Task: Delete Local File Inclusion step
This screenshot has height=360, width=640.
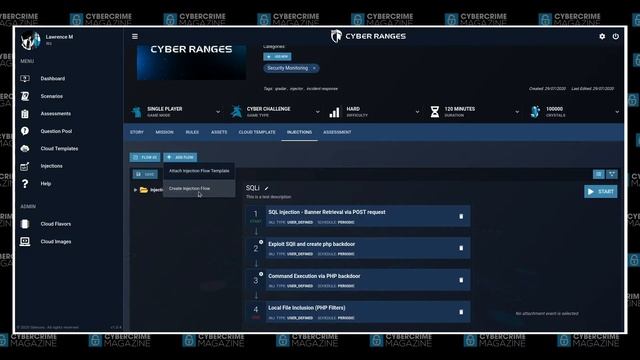Action: tap(461, 312)
